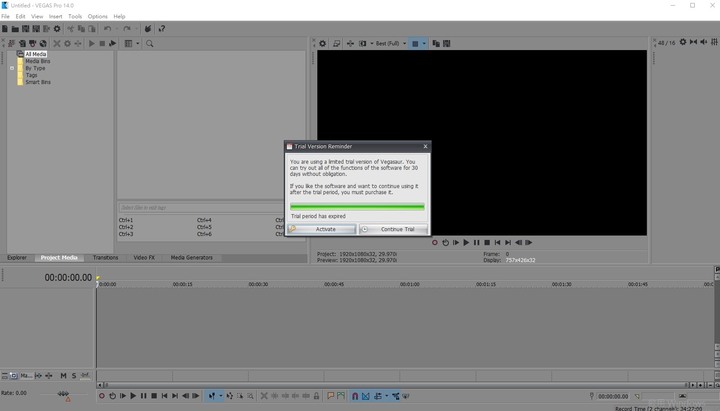Viewport: 720px width, 411px height.
Task: Click the 00:01:00 mark on timeline ruler
Action: (x=409, y=284)
